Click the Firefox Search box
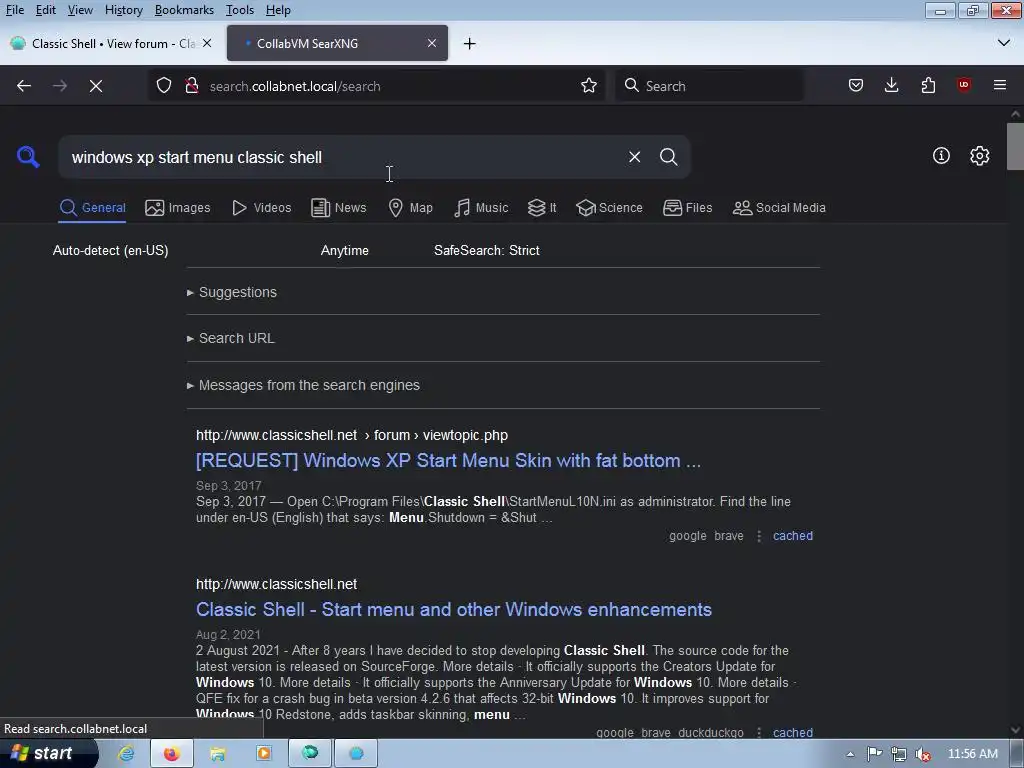Screen dimensions: 1024x768 pos(710,86)
